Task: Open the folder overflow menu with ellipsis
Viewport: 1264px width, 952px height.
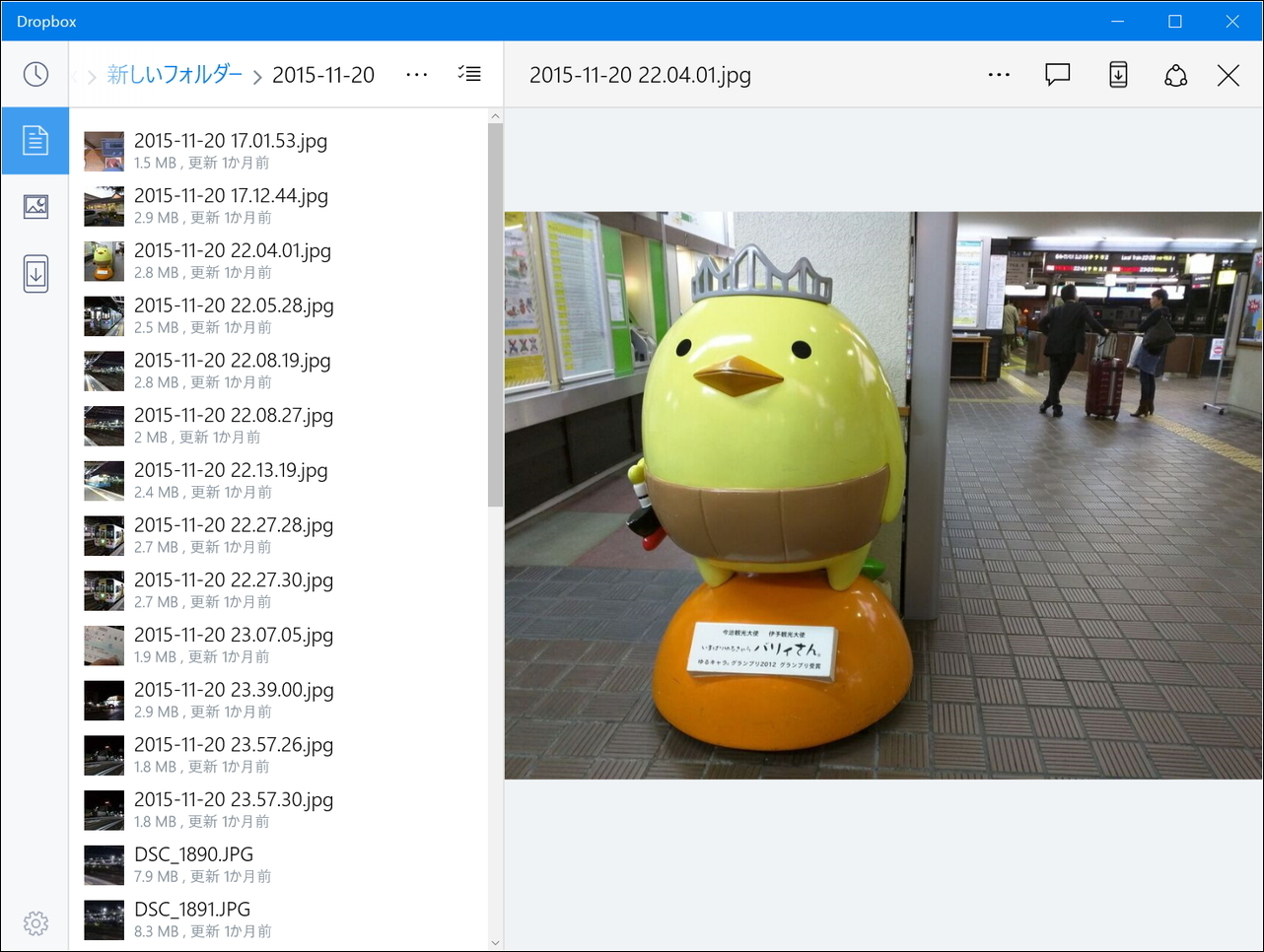Action: (x=416, y=74)
